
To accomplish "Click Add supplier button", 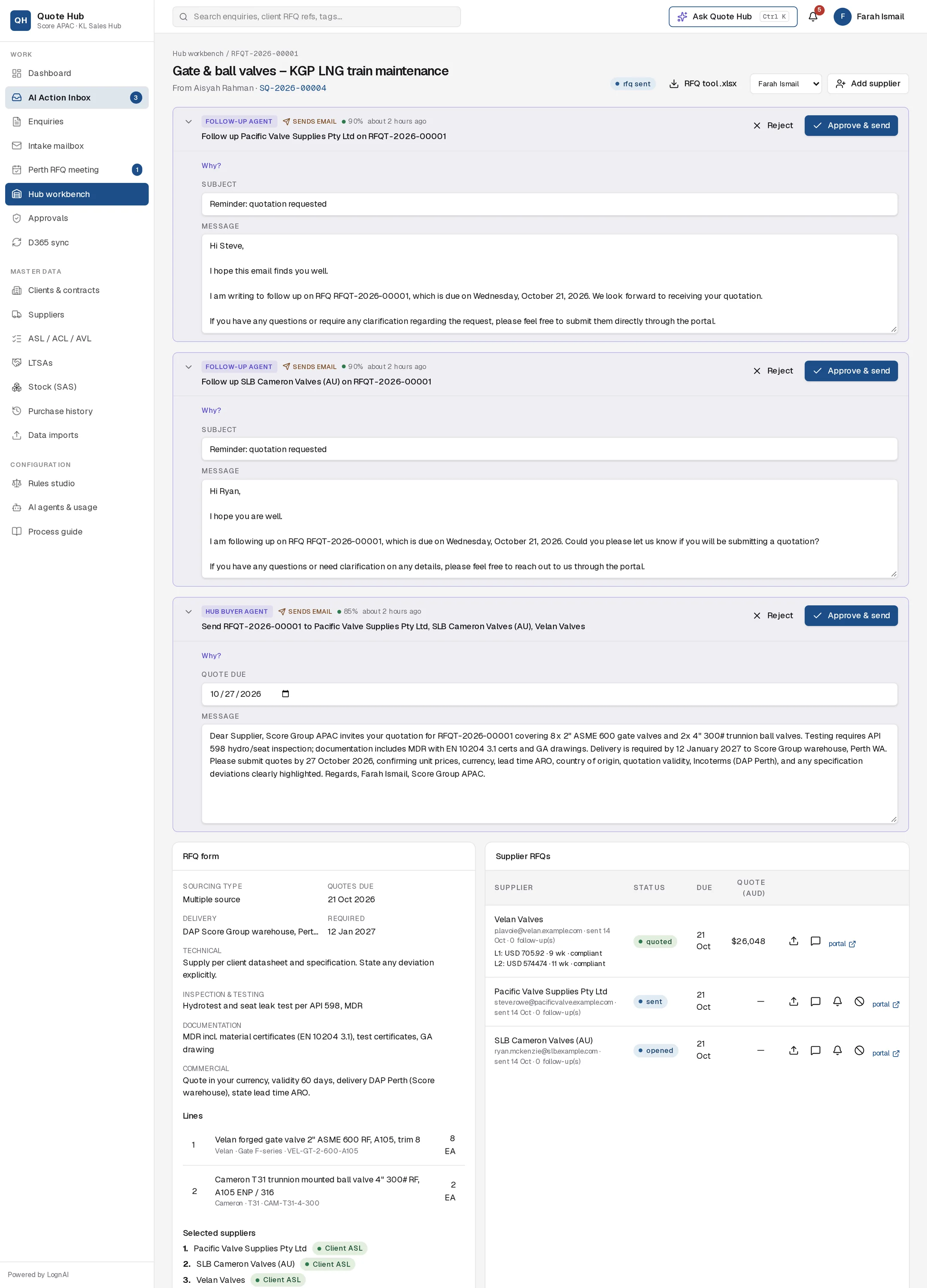I will [867, 83].
